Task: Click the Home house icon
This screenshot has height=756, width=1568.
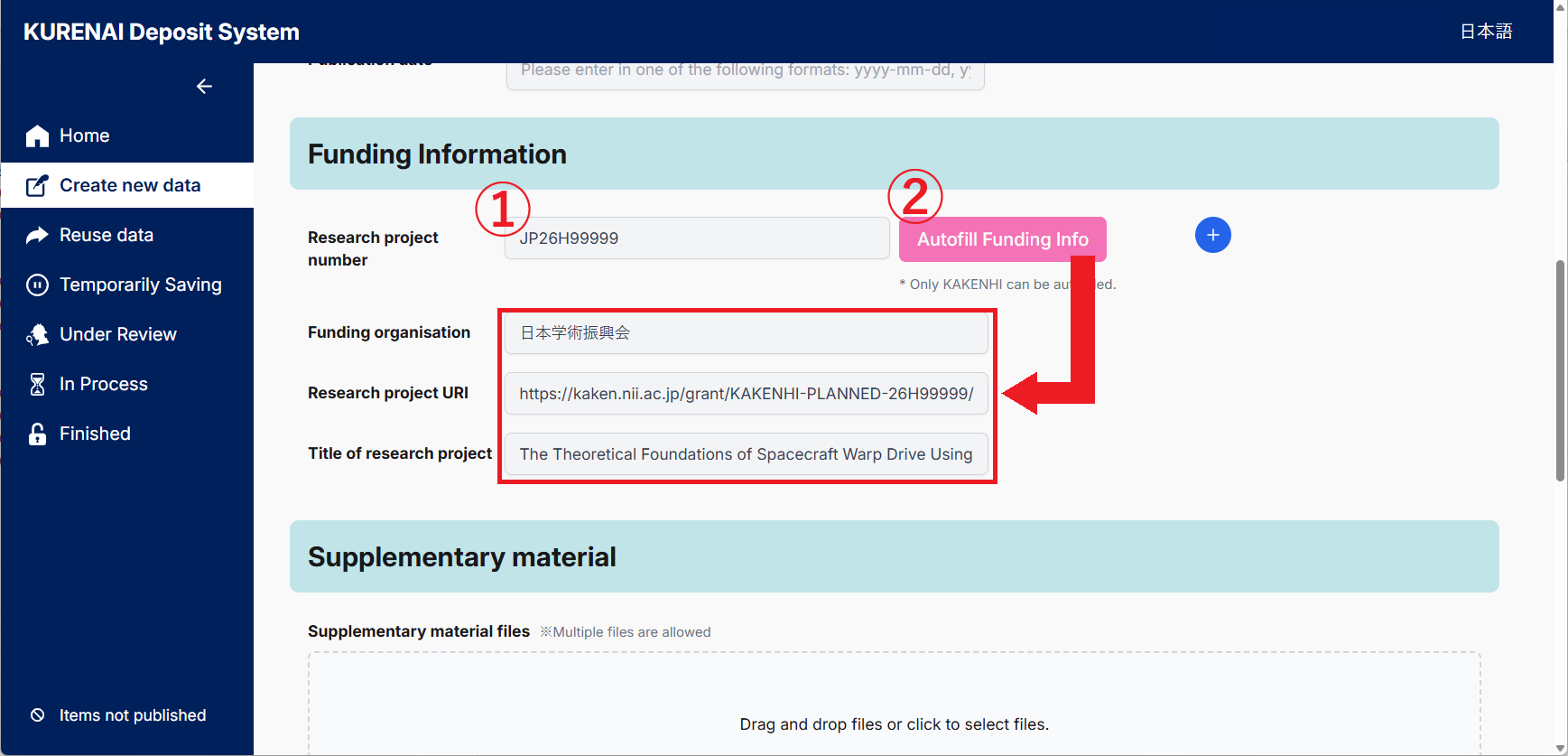Action: 37,135
